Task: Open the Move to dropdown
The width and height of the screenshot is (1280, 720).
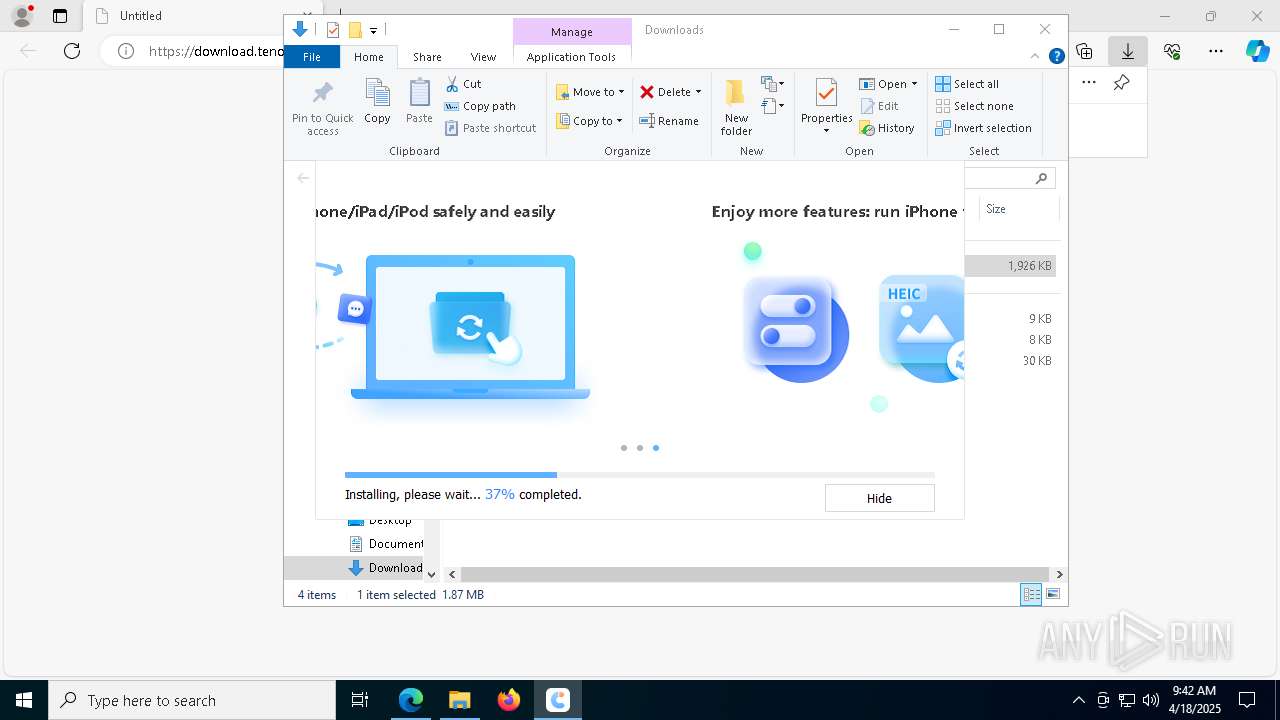Action: (590, 92)
